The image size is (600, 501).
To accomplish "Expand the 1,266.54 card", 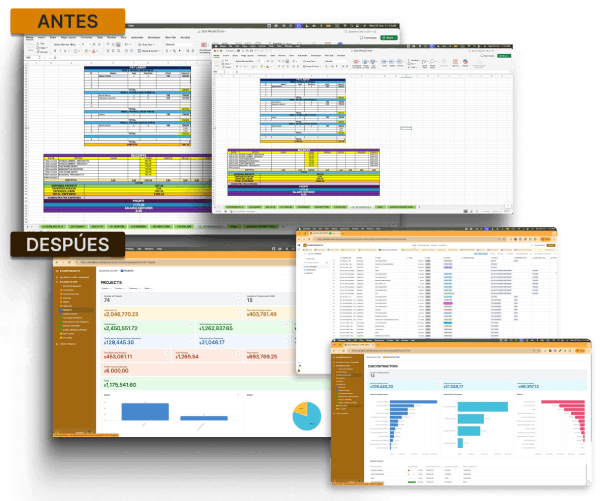I will 238,353.
